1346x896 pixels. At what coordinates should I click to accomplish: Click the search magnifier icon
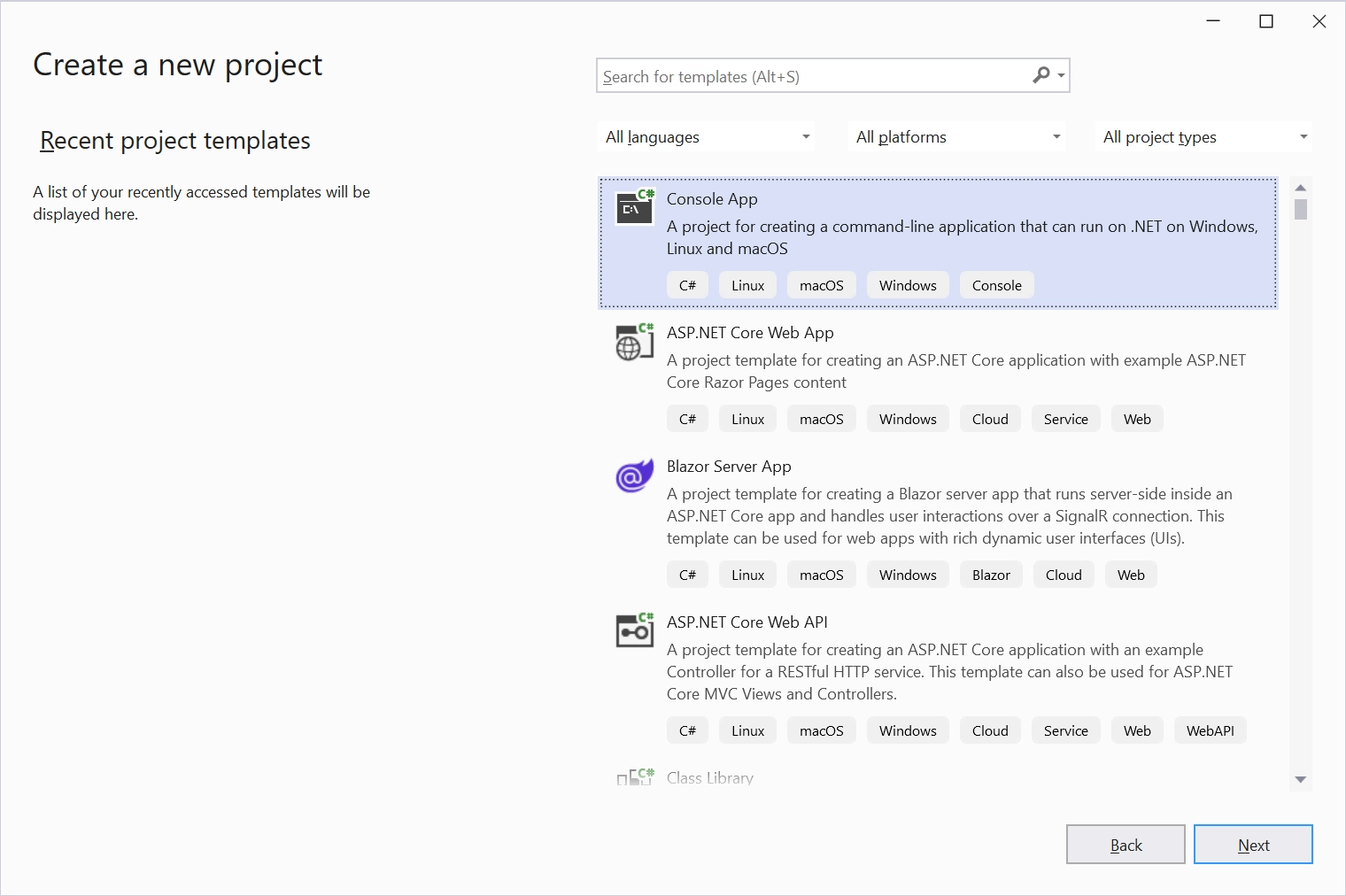pos(1041,76)
